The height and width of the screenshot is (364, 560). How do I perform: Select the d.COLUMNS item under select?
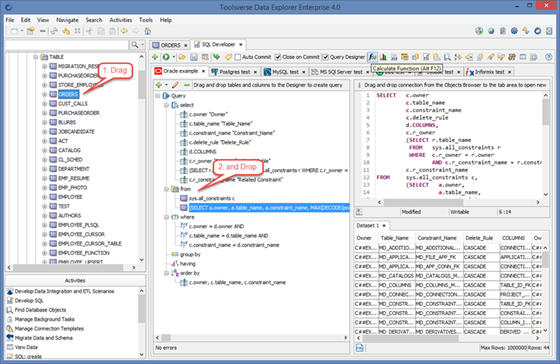click(x=202, y=151)
